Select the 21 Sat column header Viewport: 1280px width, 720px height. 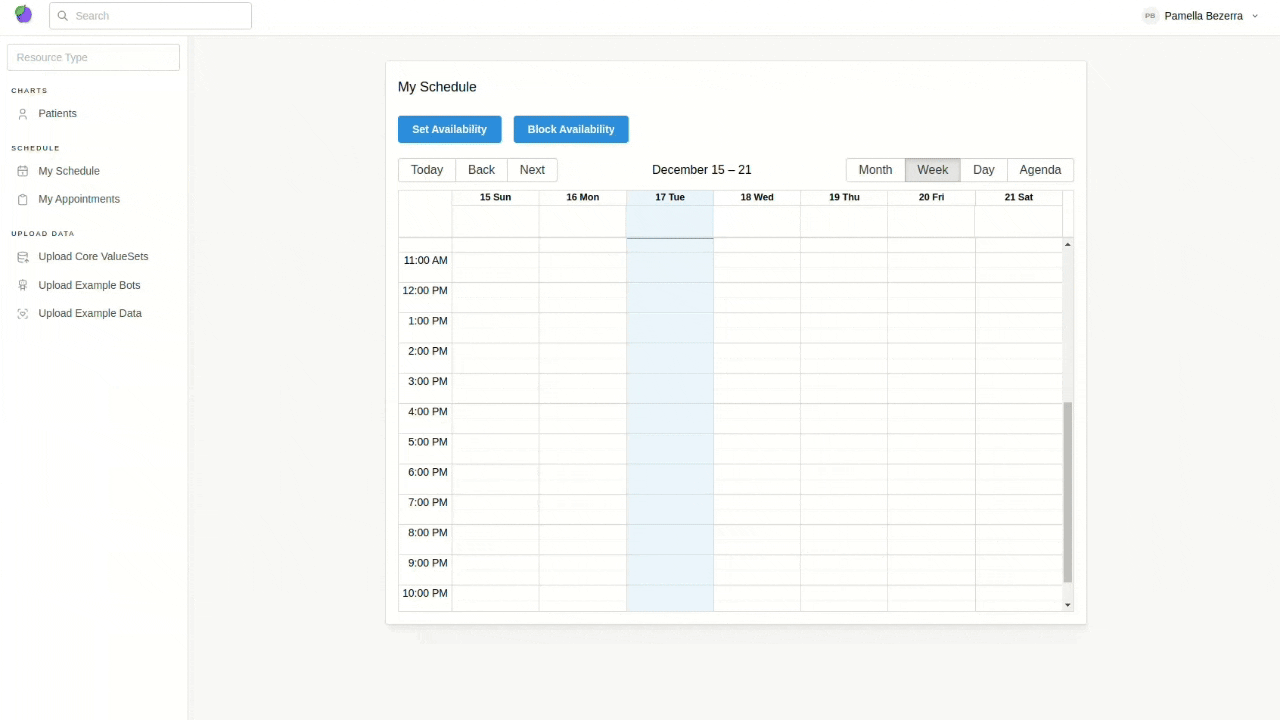tap(1019, 197)
